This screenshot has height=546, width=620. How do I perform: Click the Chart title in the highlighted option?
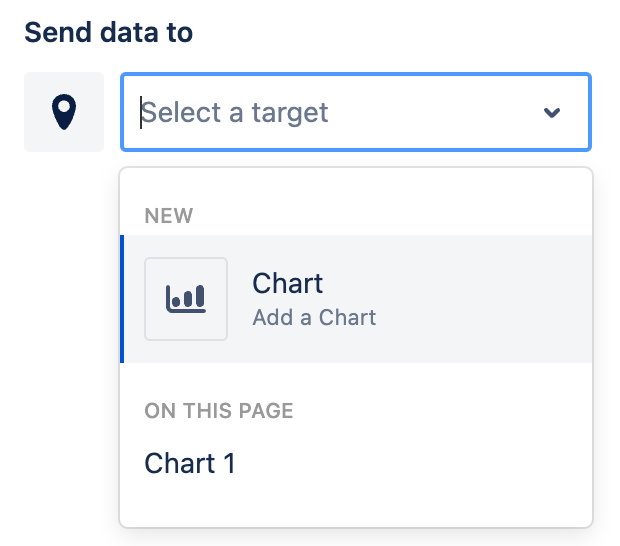coord(288,284)
